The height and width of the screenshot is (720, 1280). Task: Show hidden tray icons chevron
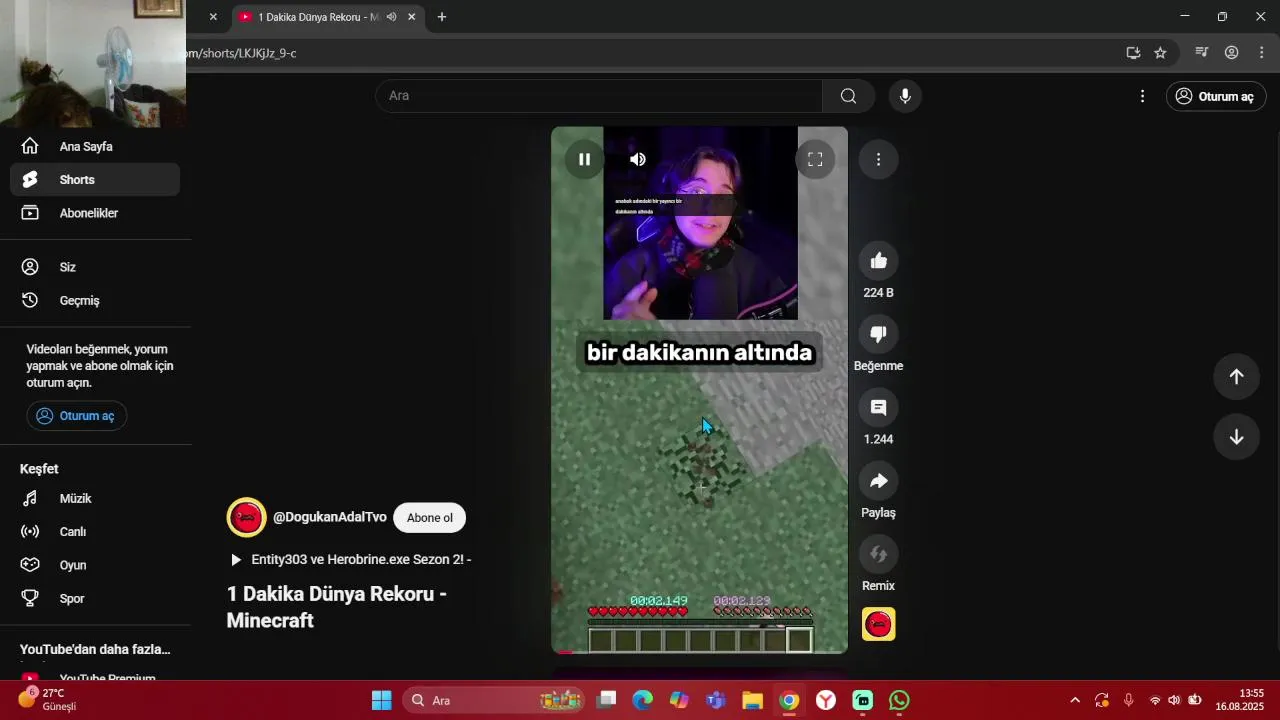pyautogui.click(x=1075, y=700)
